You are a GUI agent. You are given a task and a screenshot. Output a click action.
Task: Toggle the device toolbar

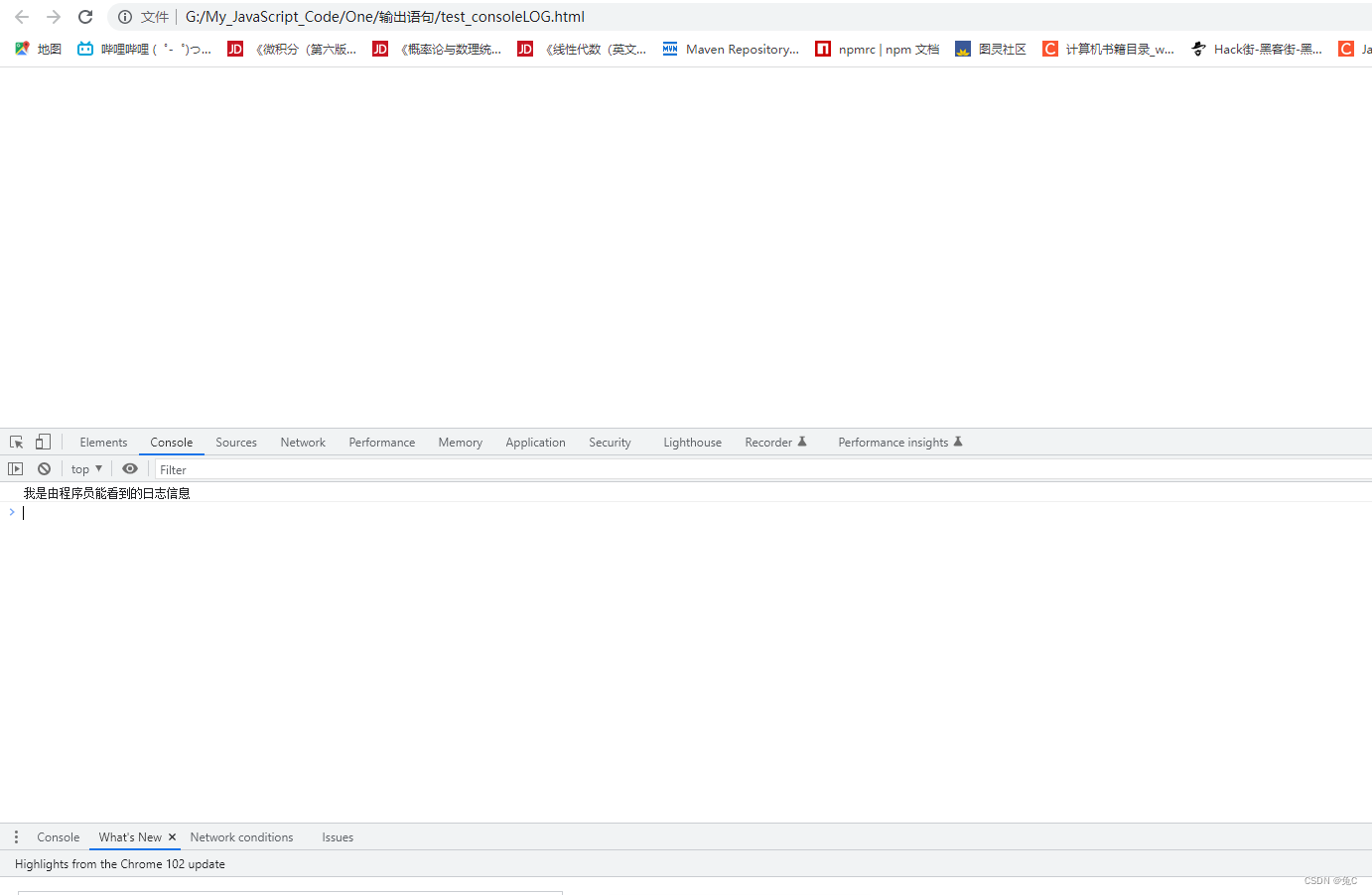coord(43,443)
